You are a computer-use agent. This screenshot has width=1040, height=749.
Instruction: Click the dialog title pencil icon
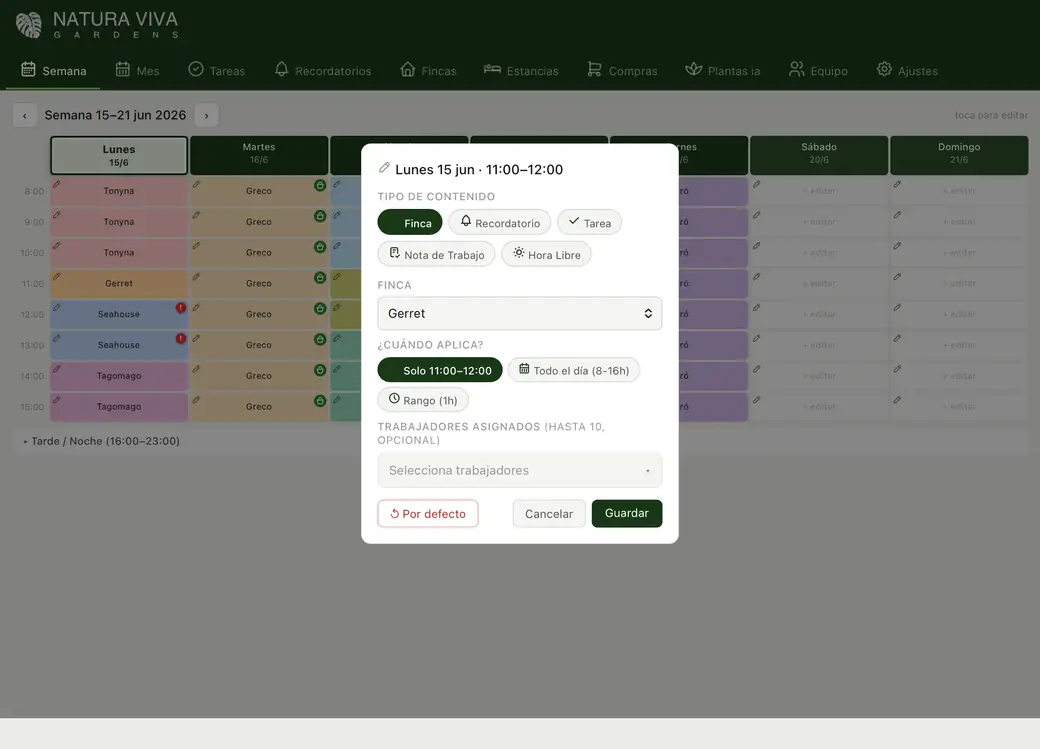pyautogui.click(x=384, y=168)
